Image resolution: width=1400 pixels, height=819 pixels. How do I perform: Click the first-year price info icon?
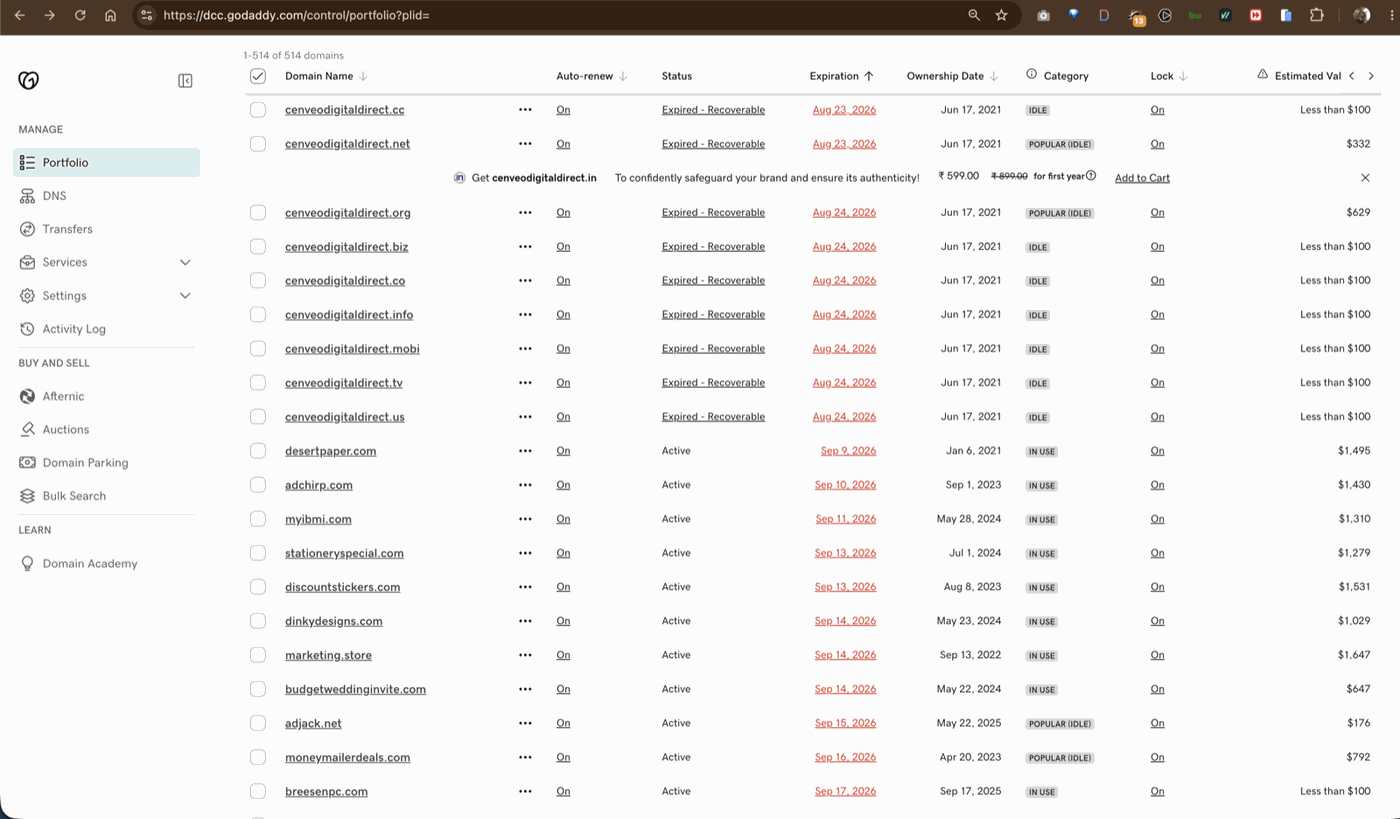1091,176
